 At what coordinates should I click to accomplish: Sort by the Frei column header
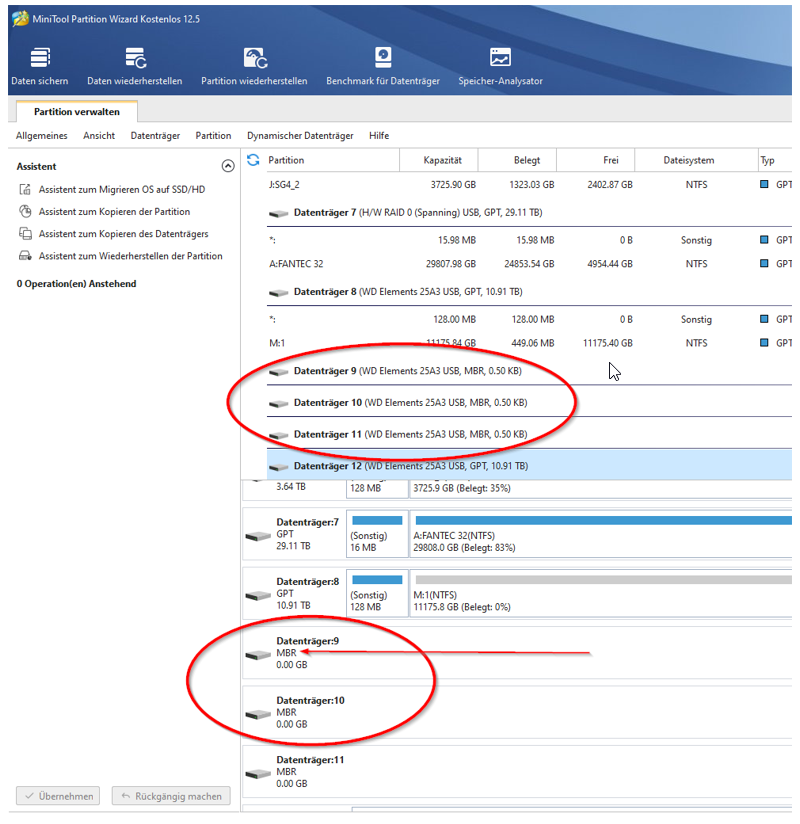[x=596, y=160]
